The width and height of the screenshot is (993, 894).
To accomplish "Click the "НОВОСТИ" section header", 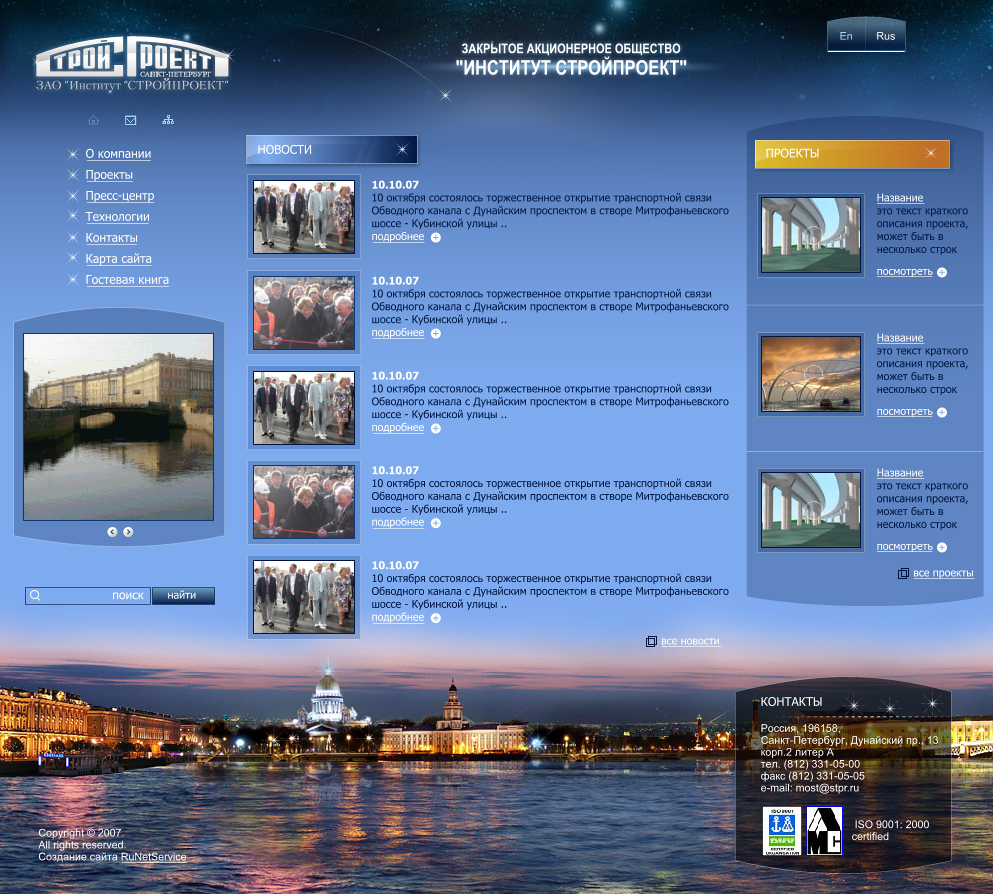I will tap(332, 149).
